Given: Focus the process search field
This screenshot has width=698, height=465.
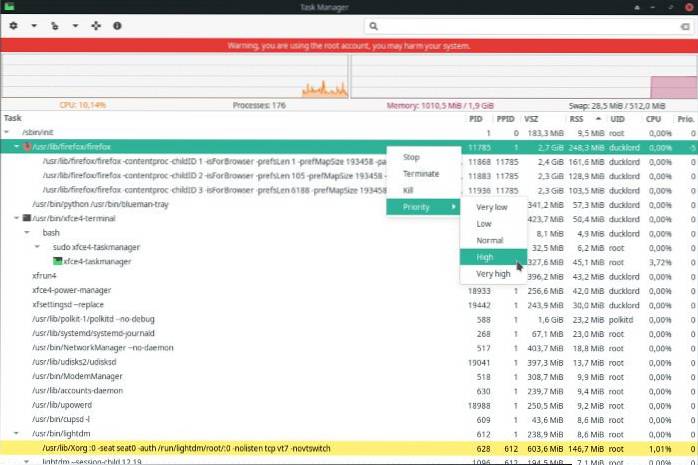Looking at the screenshot, I should tap(529, 26).
